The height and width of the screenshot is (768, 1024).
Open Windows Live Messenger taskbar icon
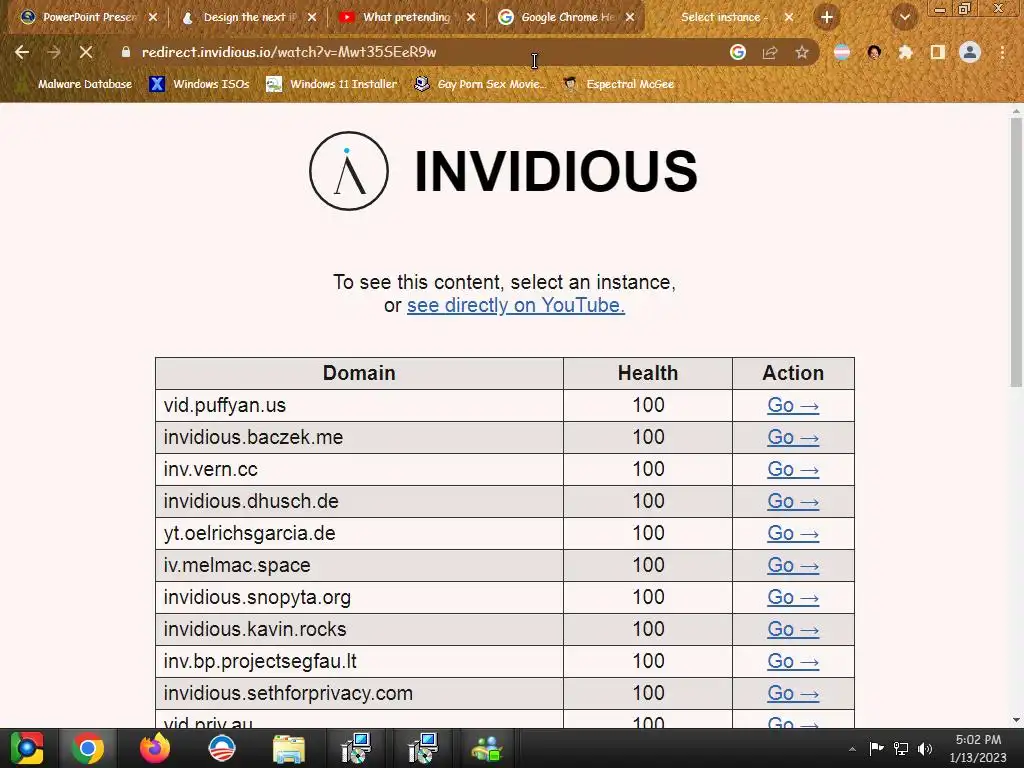pos(487,748)
